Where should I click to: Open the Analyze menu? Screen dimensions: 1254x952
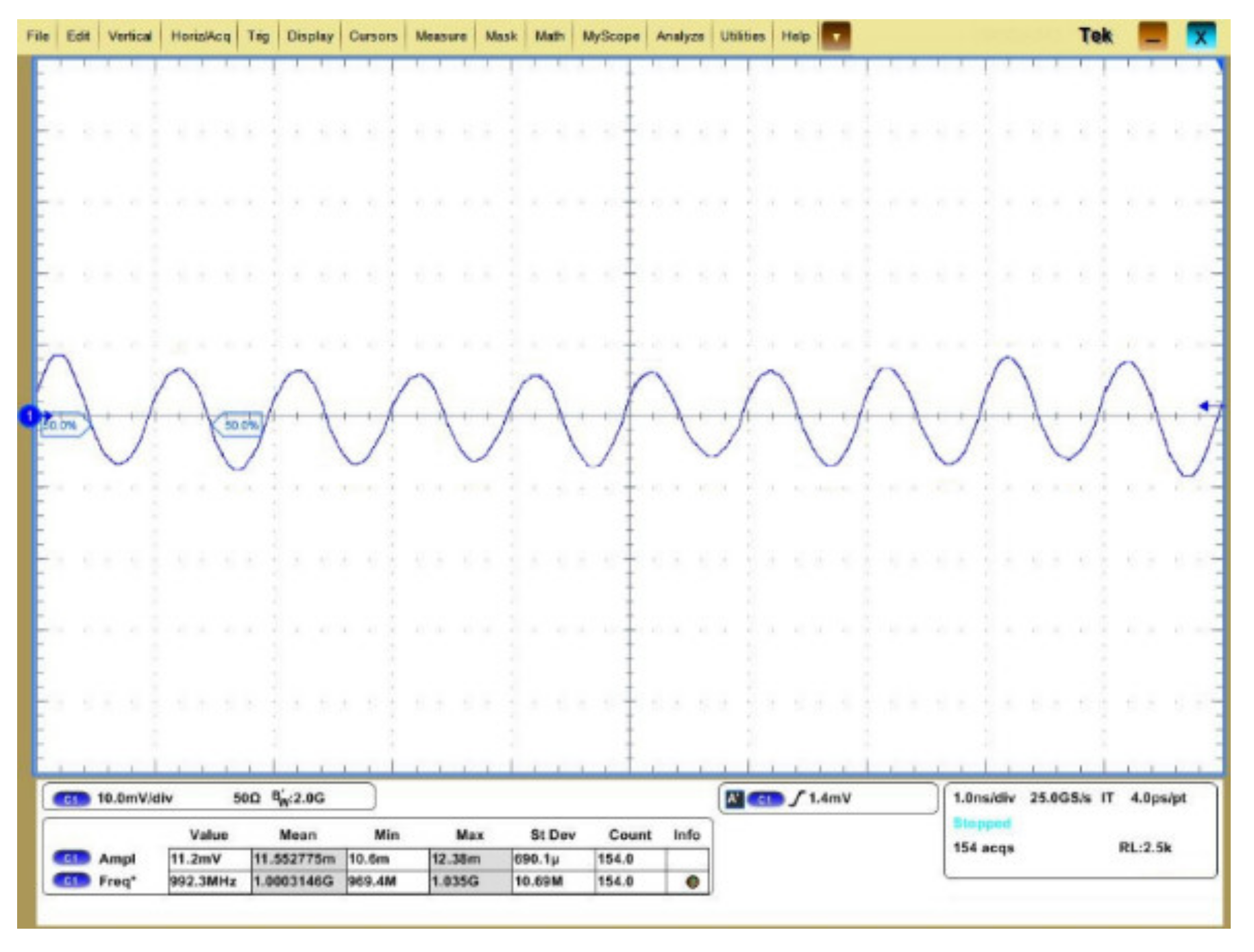point(680,36)
